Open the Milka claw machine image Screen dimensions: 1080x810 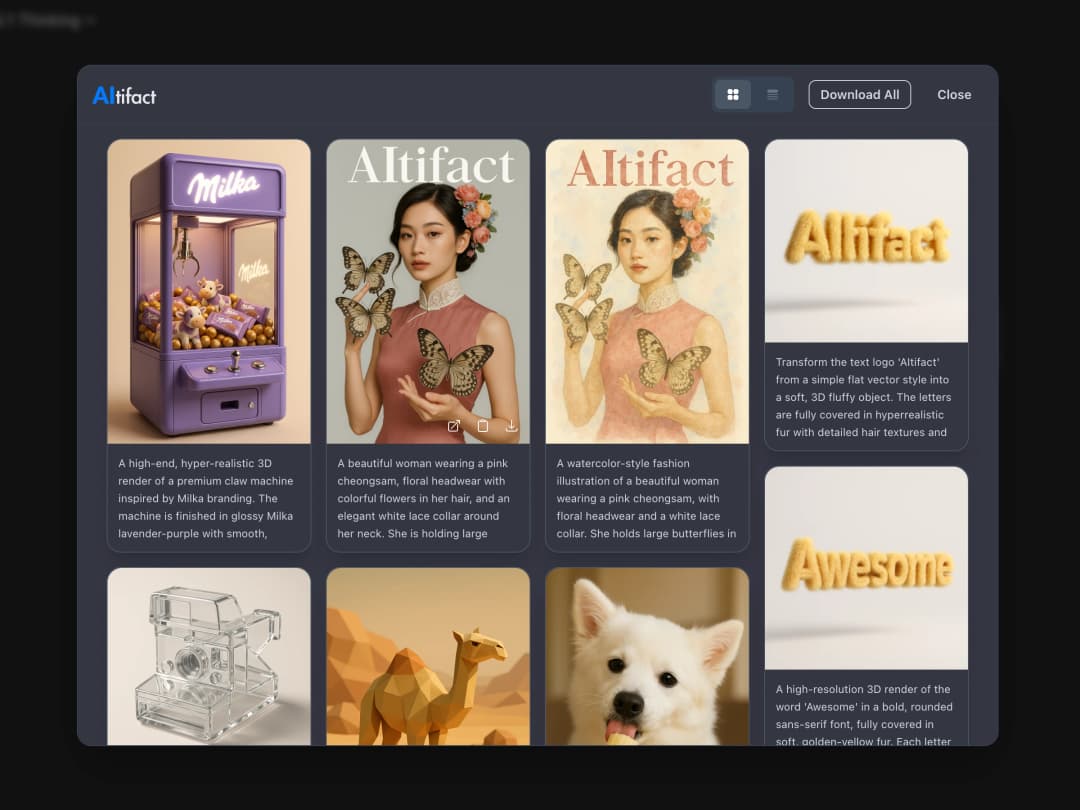point(209,290)
